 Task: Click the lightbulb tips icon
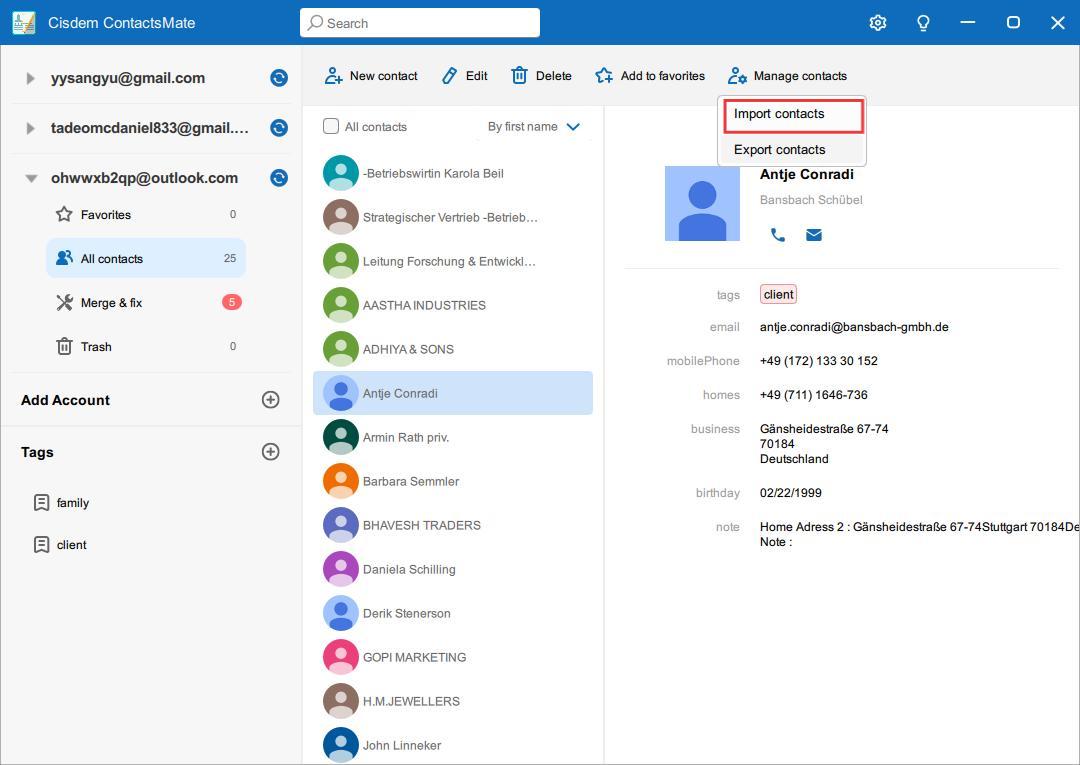tap(923, 22)
